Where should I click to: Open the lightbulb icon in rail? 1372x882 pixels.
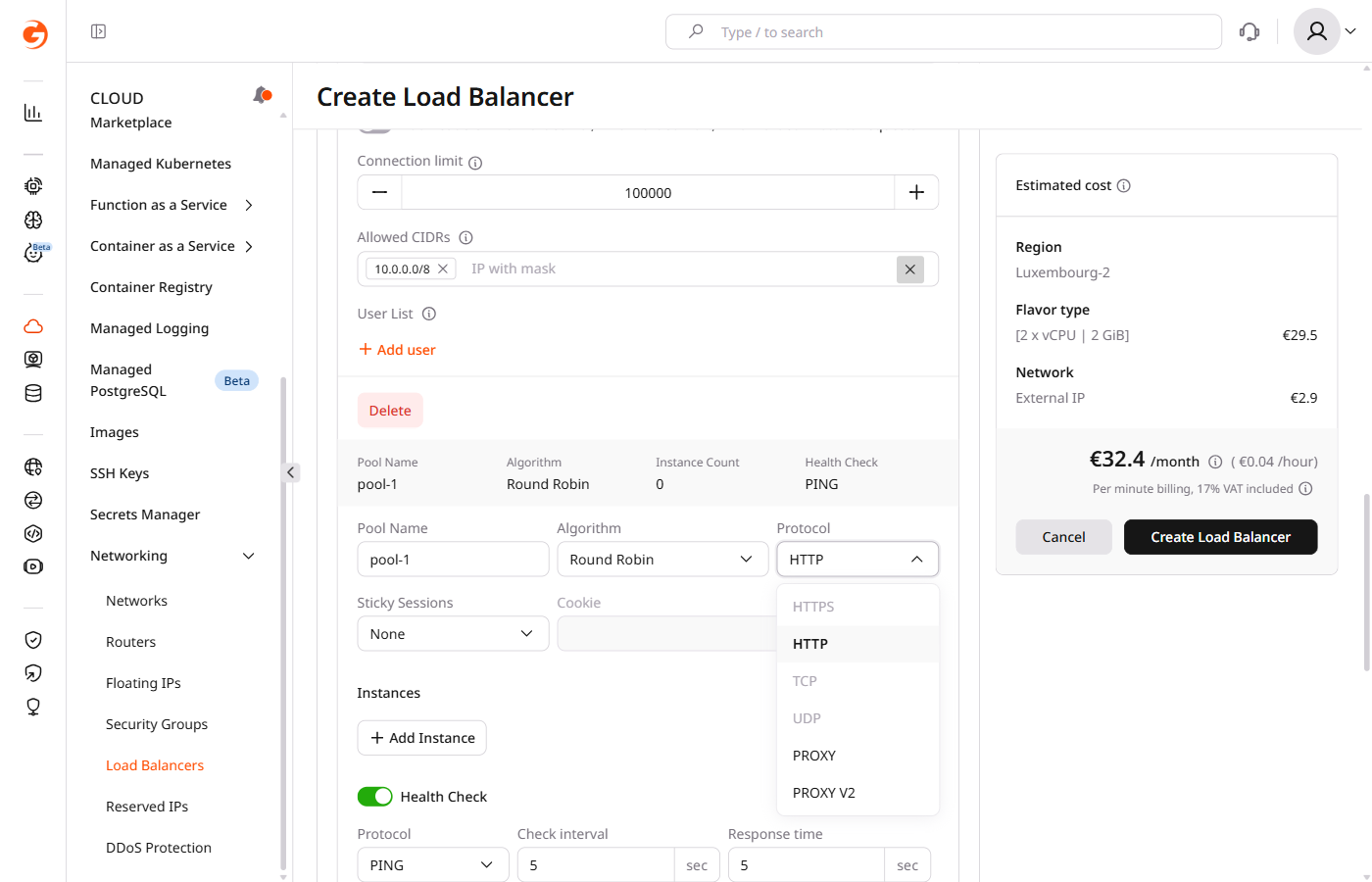click(33, 707)
